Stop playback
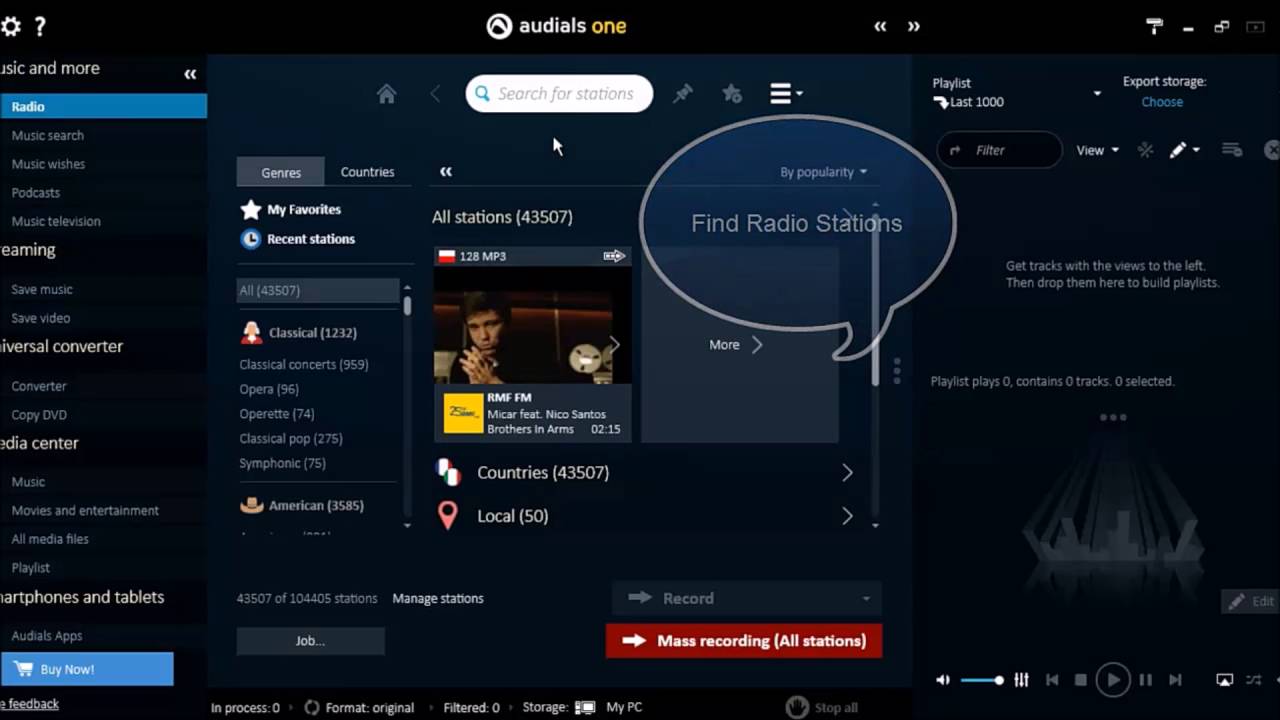Screen dimensions: 1280x720 1080,680
